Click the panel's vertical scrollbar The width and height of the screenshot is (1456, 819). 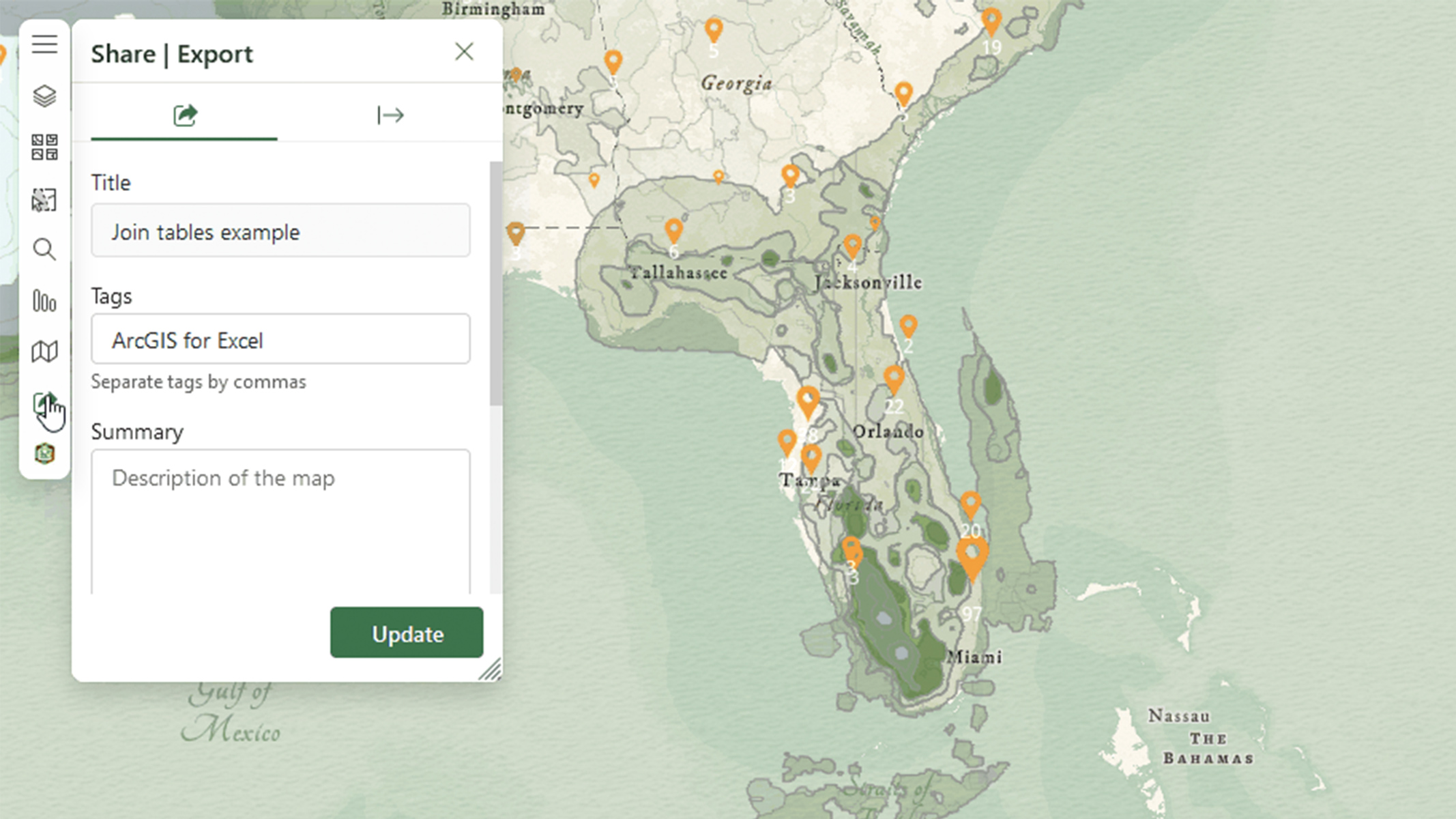[x=496, y=283]
